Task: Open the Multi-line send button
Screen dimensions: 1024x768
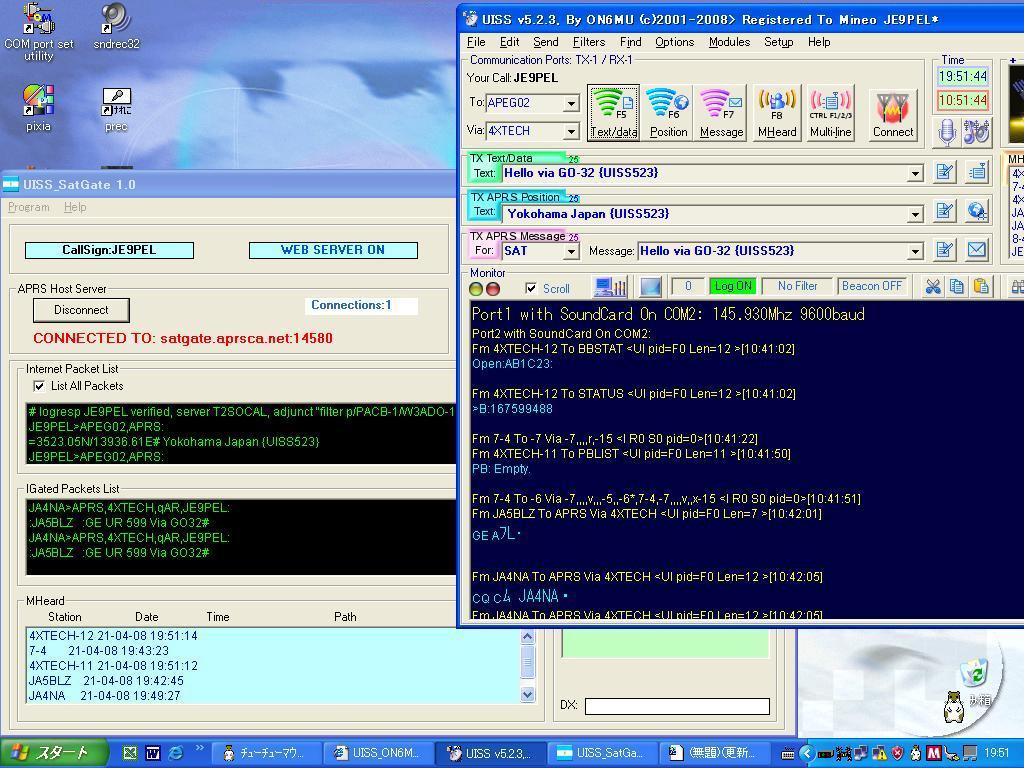Action: 831,114
